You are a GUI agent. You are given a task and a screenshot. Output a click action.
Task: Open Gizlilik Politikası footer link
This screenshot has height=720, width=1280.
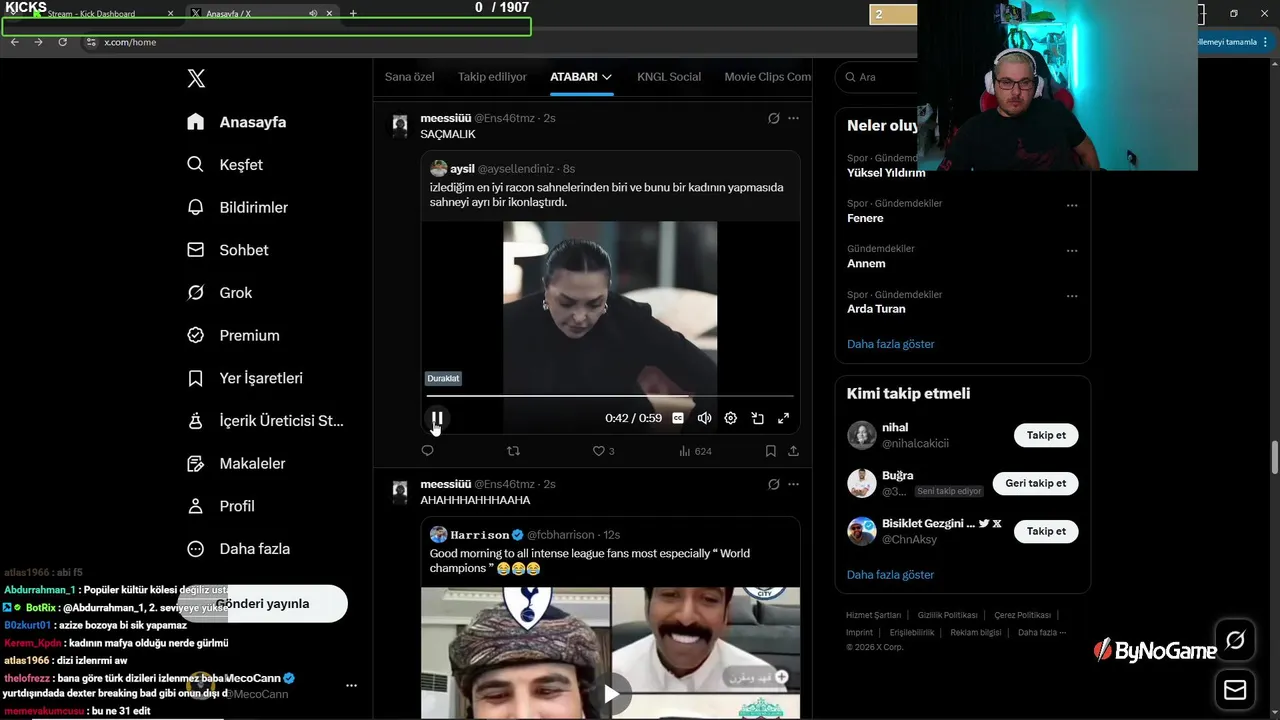tap(947, 615)
